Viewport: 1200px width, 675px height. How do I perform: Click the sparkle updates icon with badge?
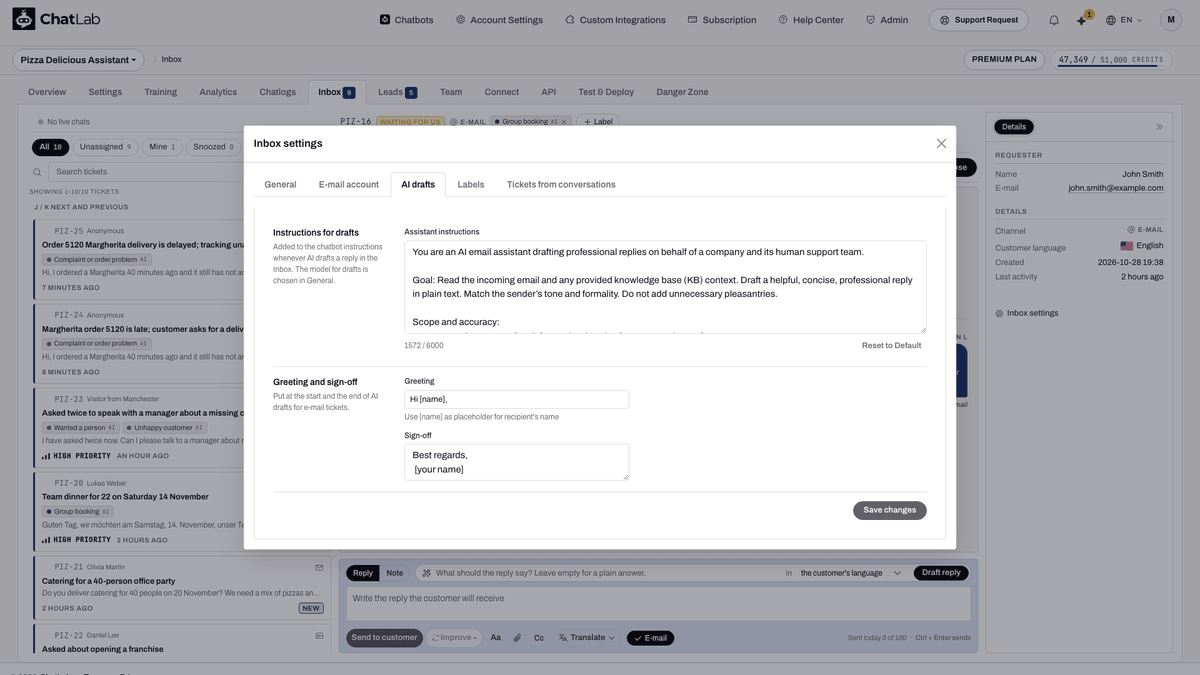pos(1082,20)
